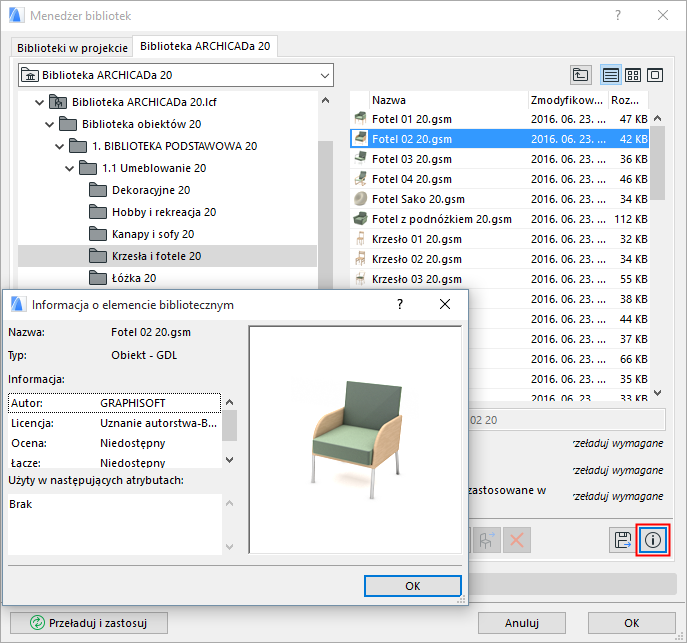Image resolution: width=687 pixels, height=643 pixels.
Task: Click info list scroll down arrow
Action: tap(229, 459)
